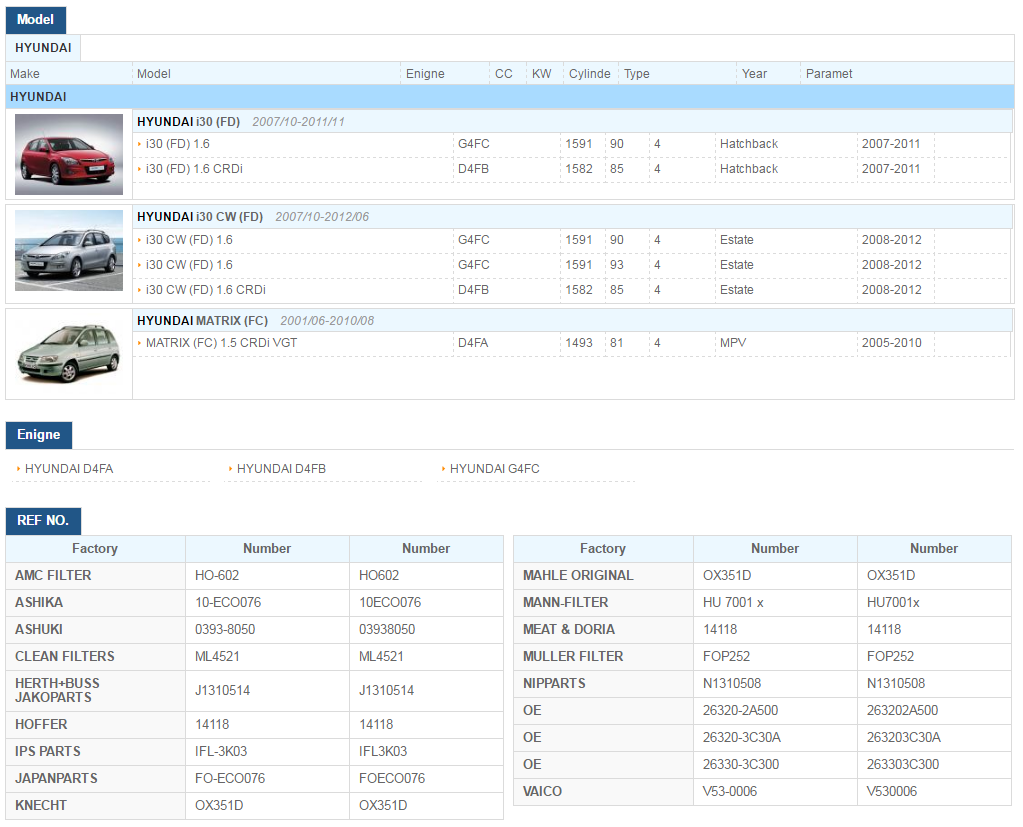Viewport: 1023px width, 827px height.
Task: Click the MANN-FILTER factory cell
Action: click(603, 603)
